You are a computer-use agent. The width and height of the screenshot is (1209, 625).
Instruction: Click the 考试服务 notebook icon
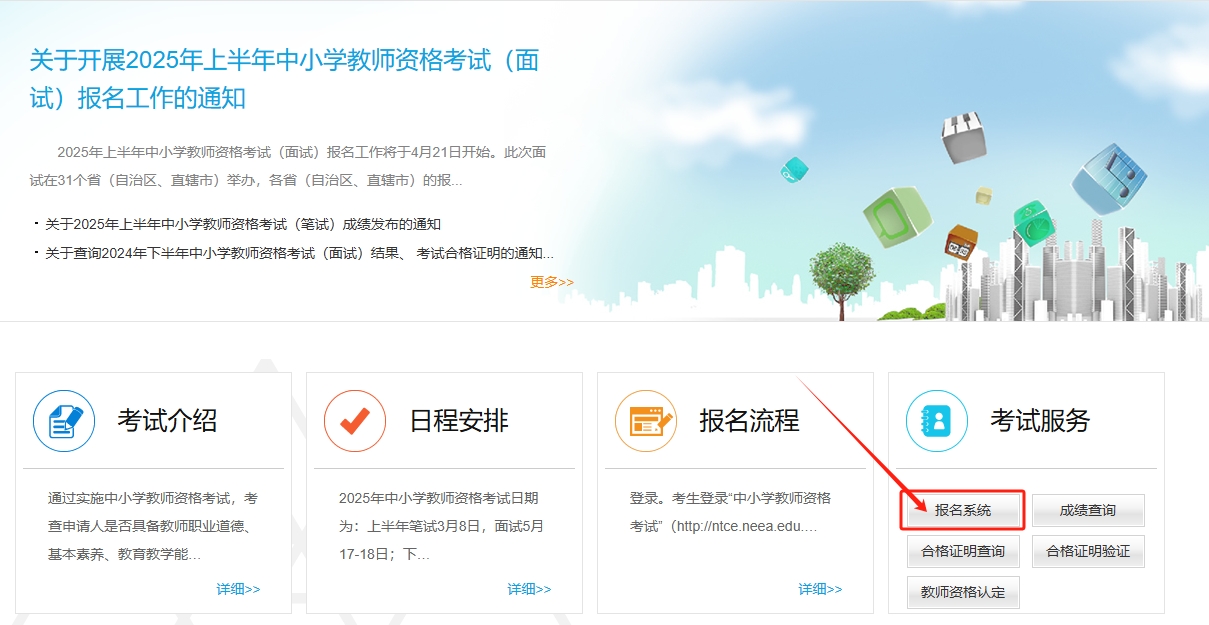tap(937, 421)
